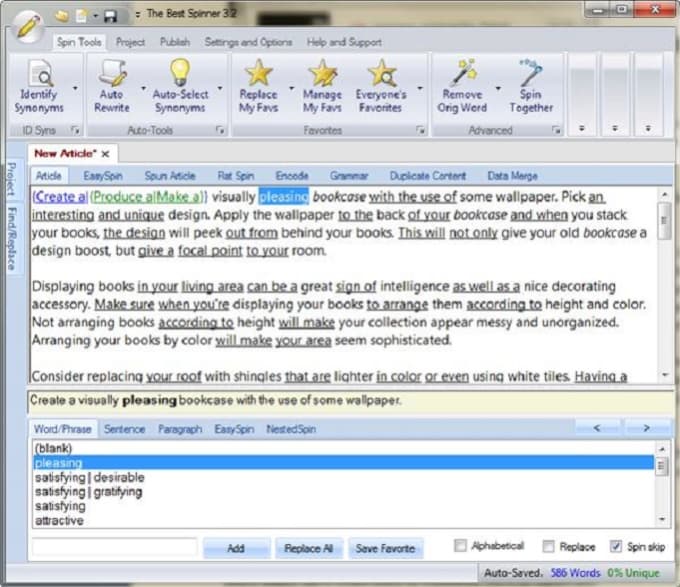Open the Replace My Favs dropdown arrow
680x587 pixels.
pos(292,88)
